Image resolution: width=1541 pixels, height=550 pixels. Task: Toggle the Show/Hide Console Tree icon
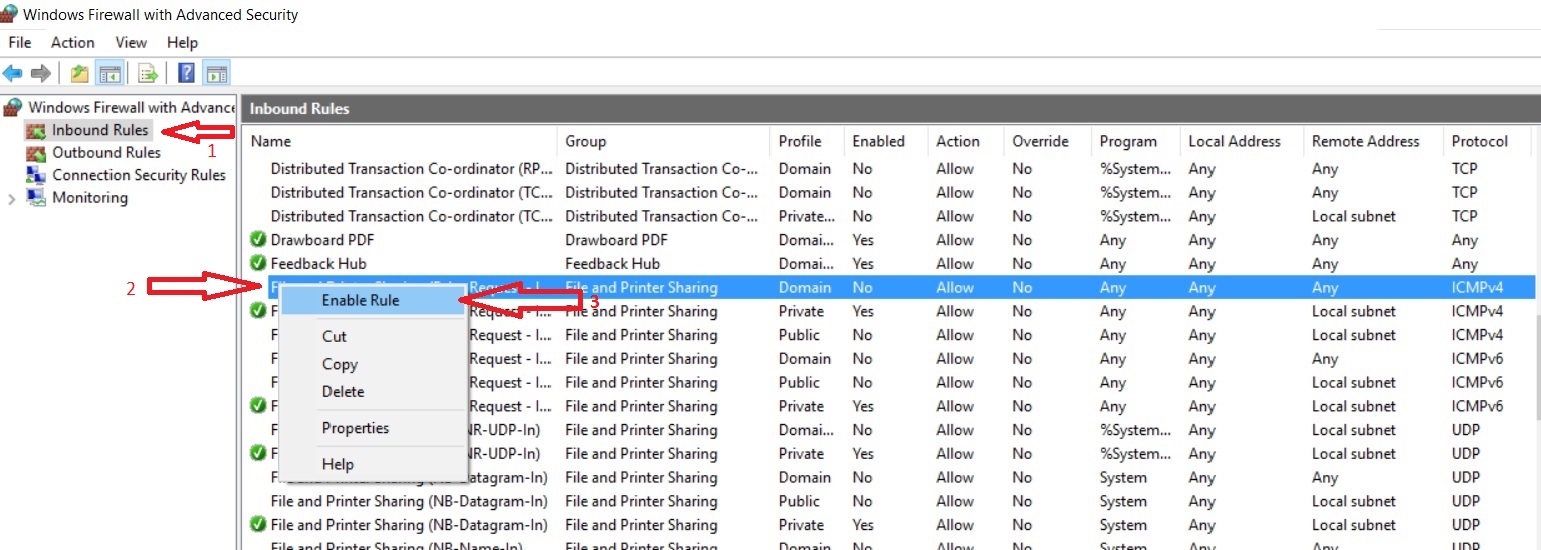pyautogui.click(x=109, y=73)
